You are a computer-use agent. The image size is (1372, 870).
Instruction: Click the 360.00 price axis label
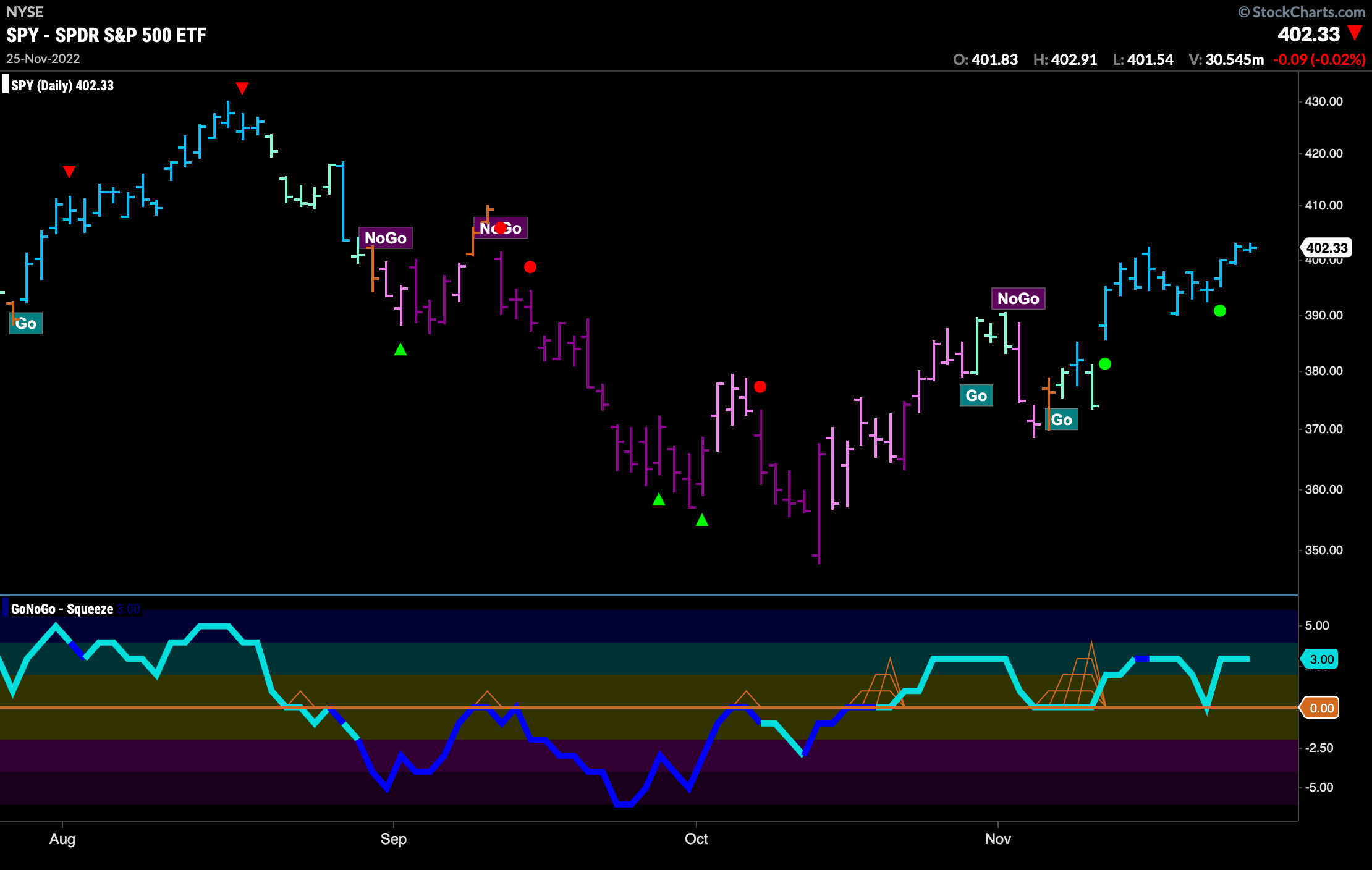(1324, 489)
